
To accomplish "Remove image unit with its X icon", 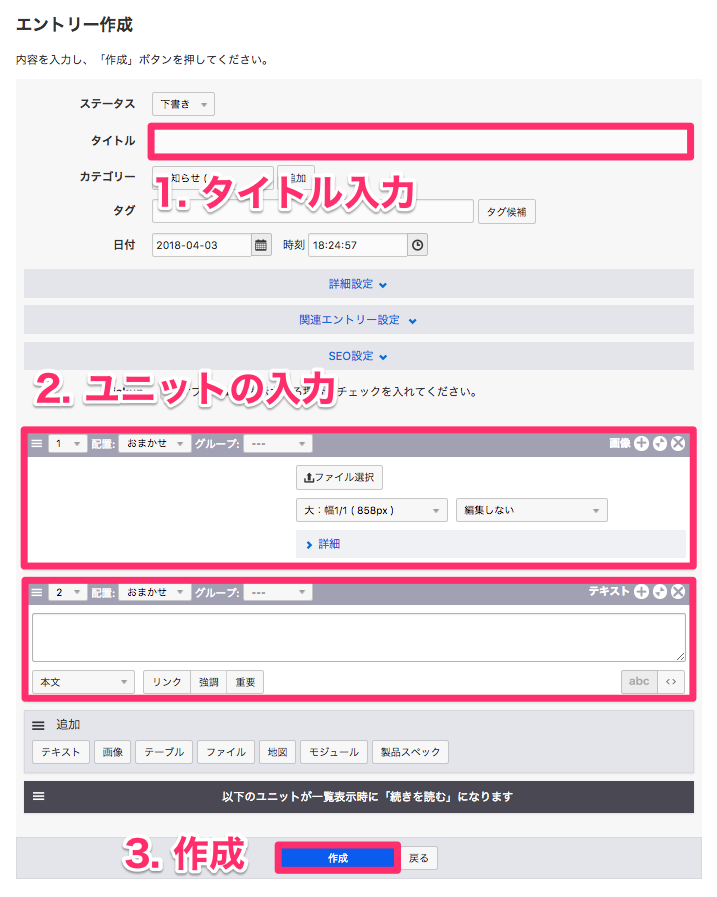I will pyautogui.click(x=678, y=443).
